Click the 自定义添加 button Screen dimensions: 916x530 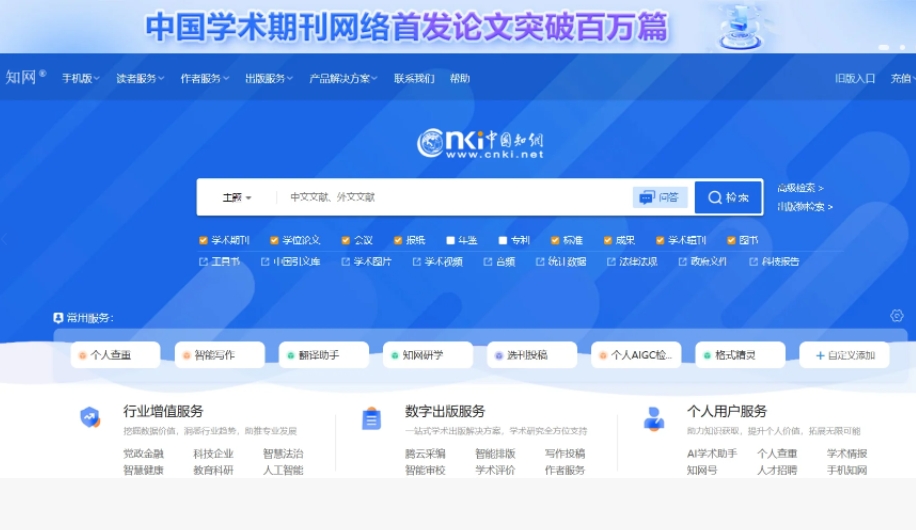(x=844, y=355)
